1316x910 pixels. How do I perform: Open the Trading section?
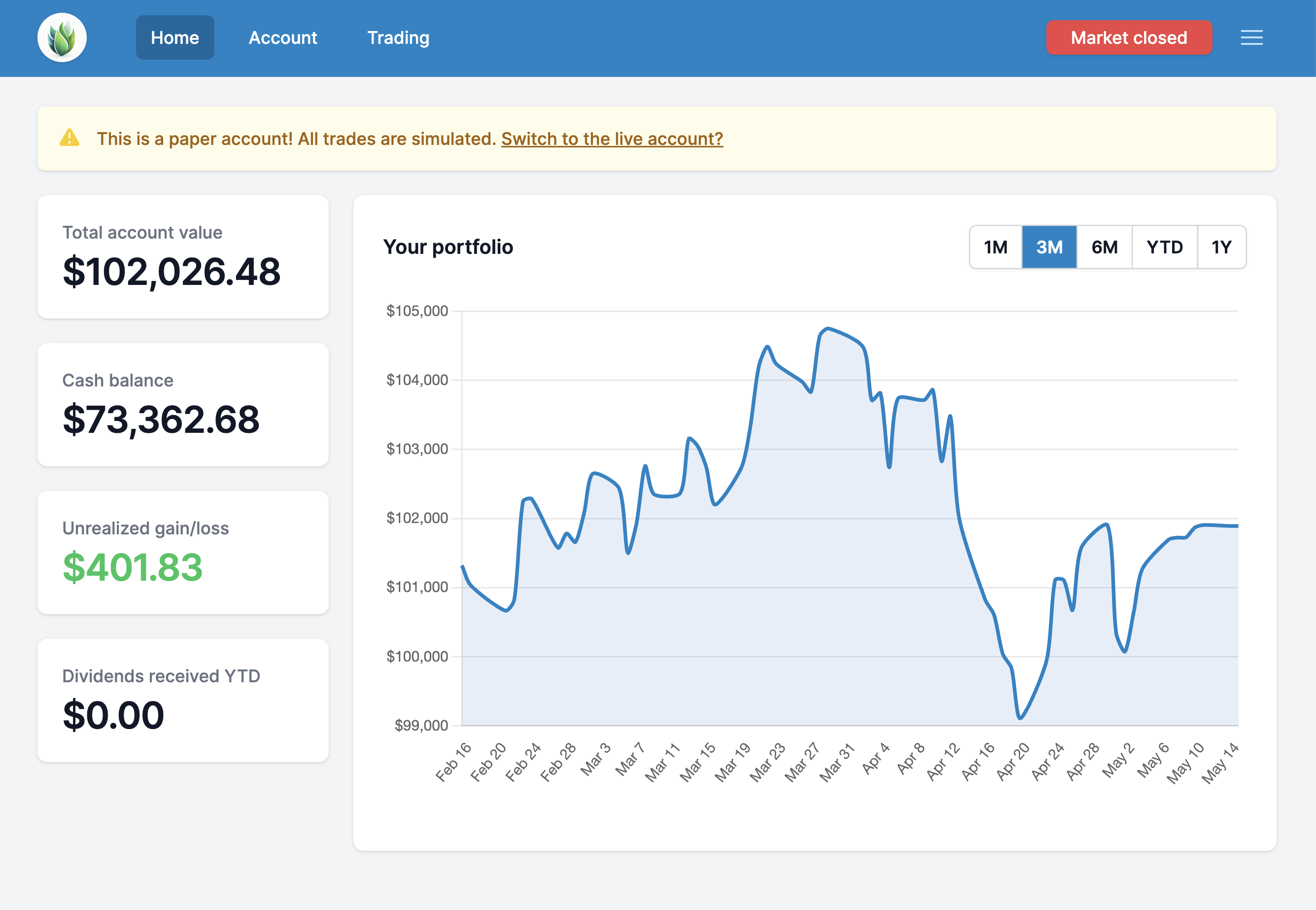point(398,37)
